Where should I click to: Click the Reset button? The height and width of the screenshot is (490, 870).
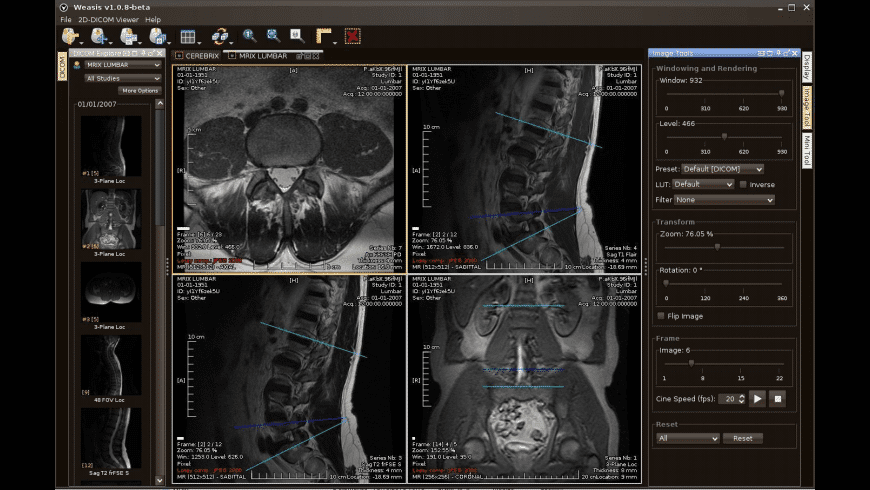pos(742,438)
